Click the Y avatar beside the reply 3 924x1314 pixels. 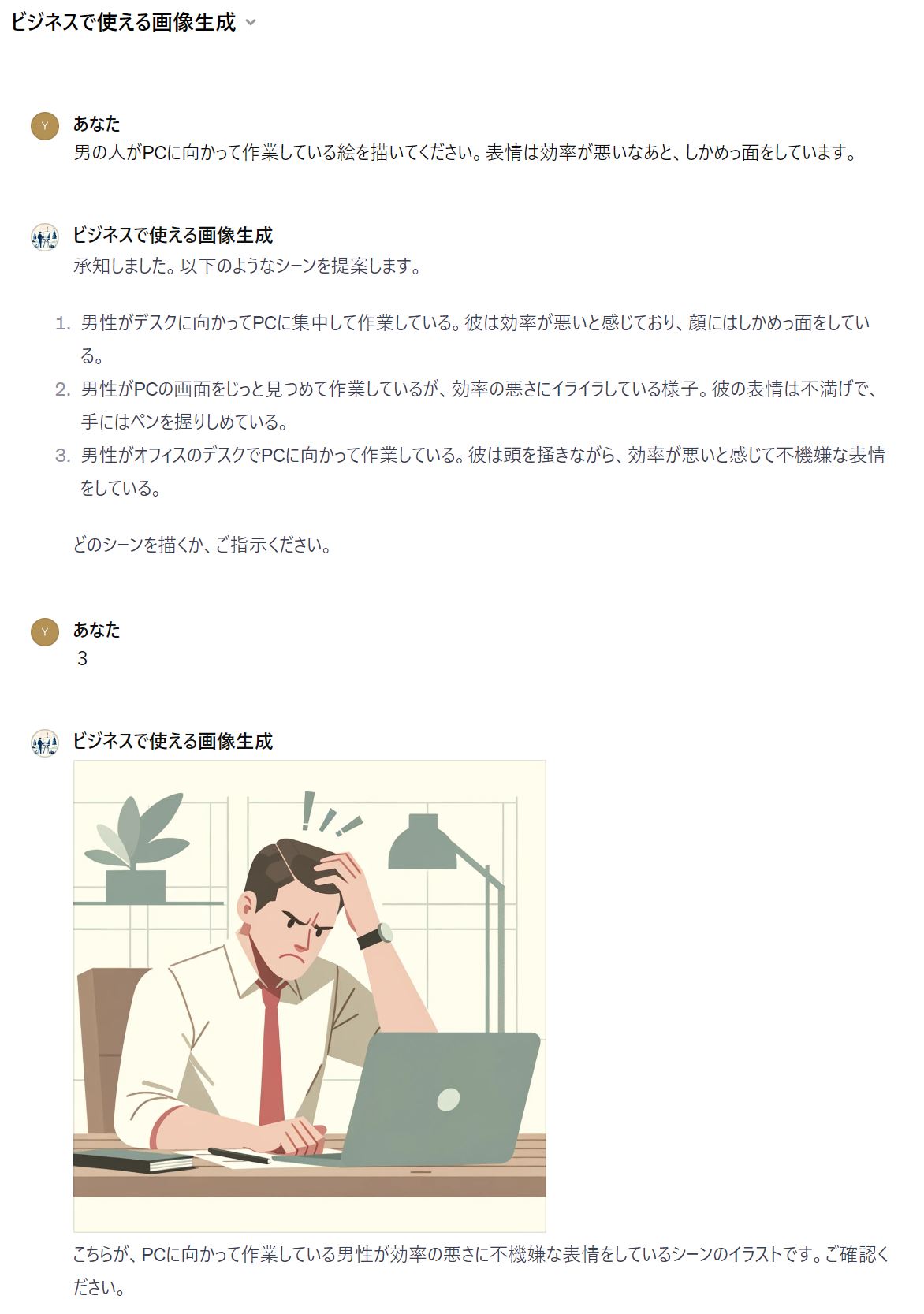coord(45,632)
